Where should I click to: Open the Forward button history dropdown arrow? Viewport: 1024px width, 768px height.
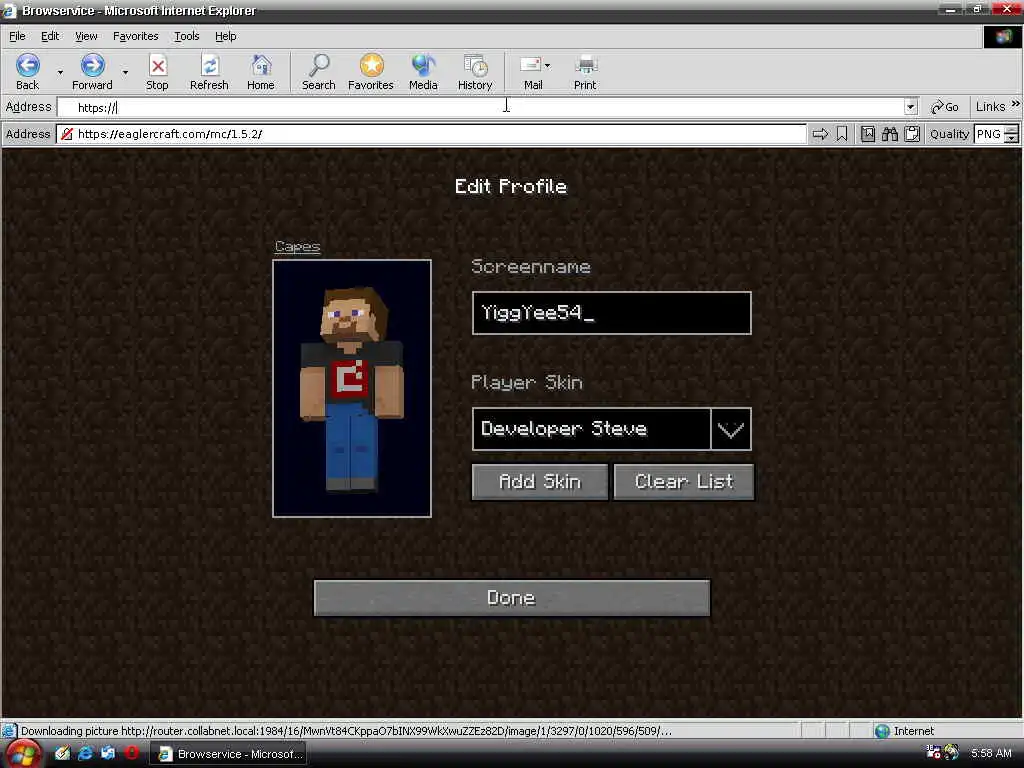pos(125,72)
